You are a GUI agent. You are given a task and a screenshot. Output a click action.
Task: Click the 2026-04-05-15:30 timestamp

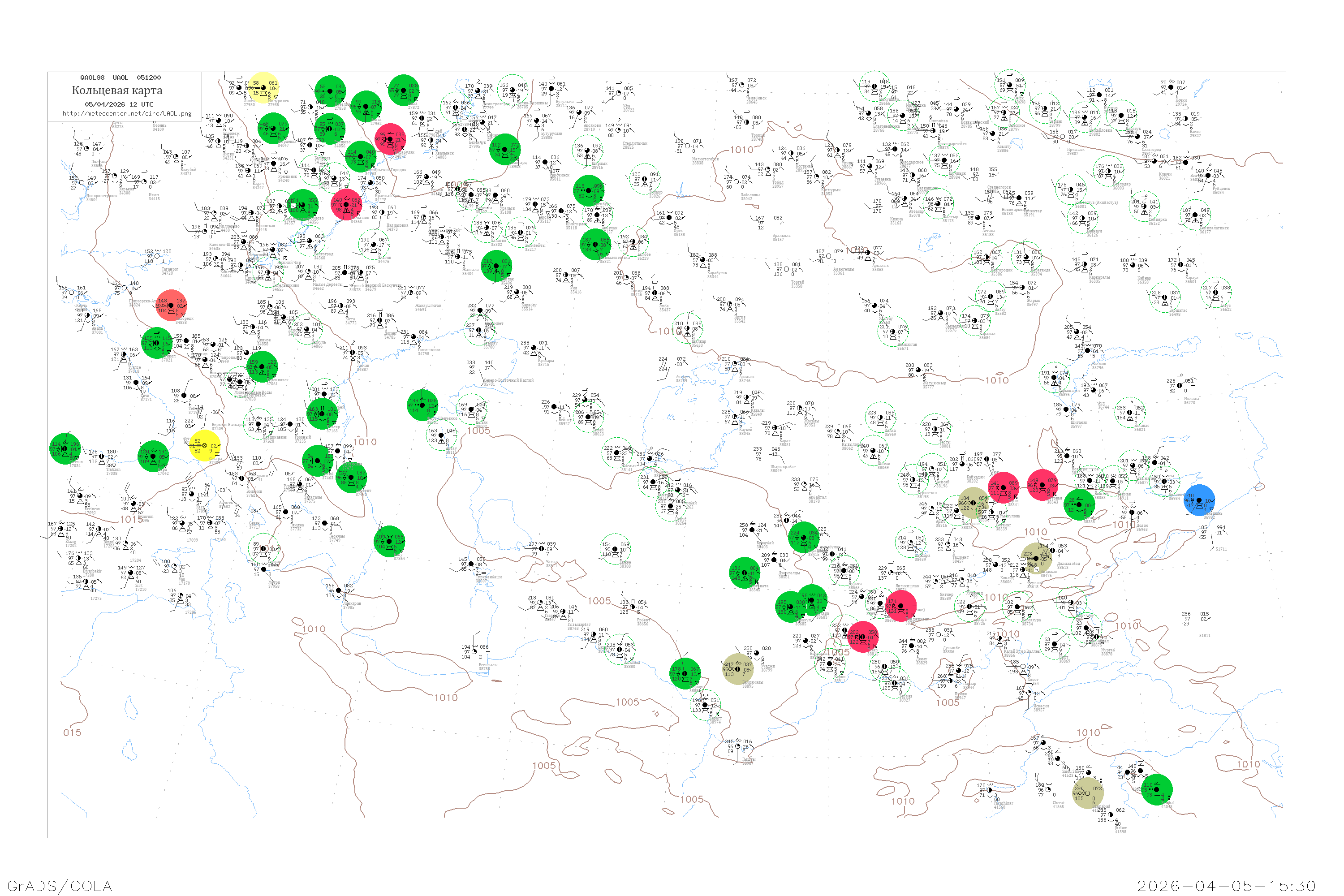1226,886
